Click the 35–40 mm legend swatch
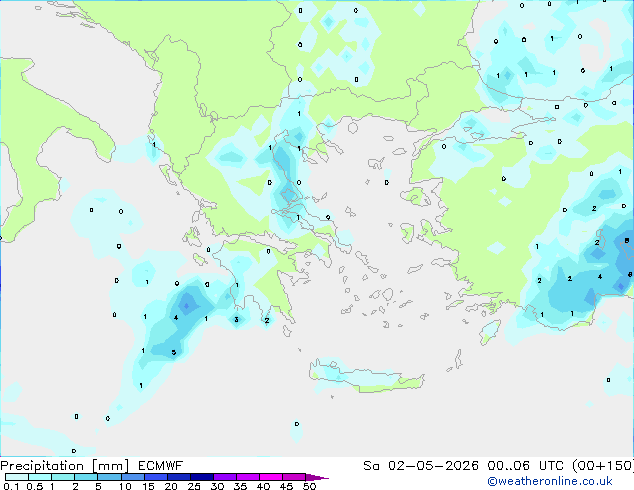 pyautogui.click(x=247, y=477)
